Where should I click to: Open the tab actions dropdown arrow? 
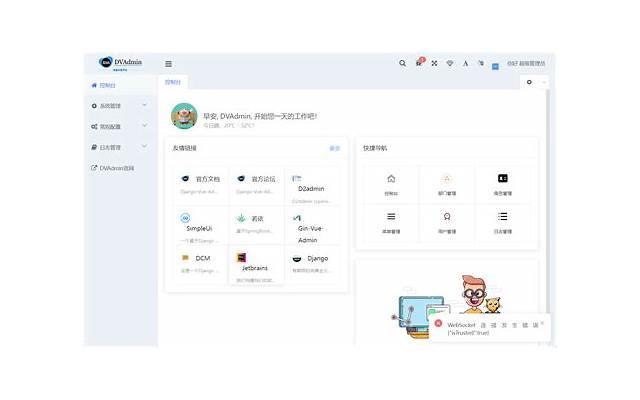coord(544,82)
